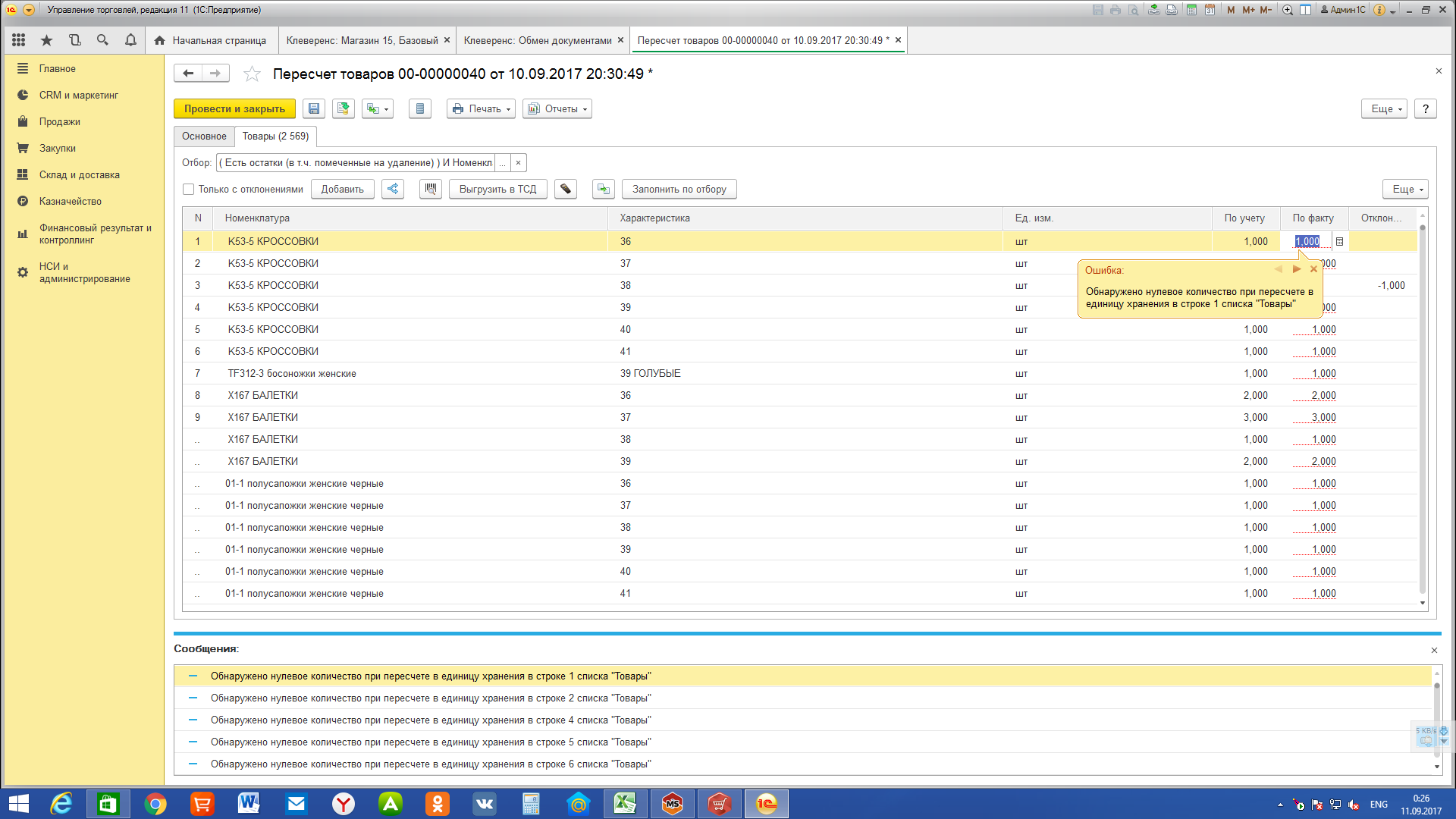The height and width of the screenshot is (819, 1456).
Task: Click the fill from document icon
Action: 604,190
